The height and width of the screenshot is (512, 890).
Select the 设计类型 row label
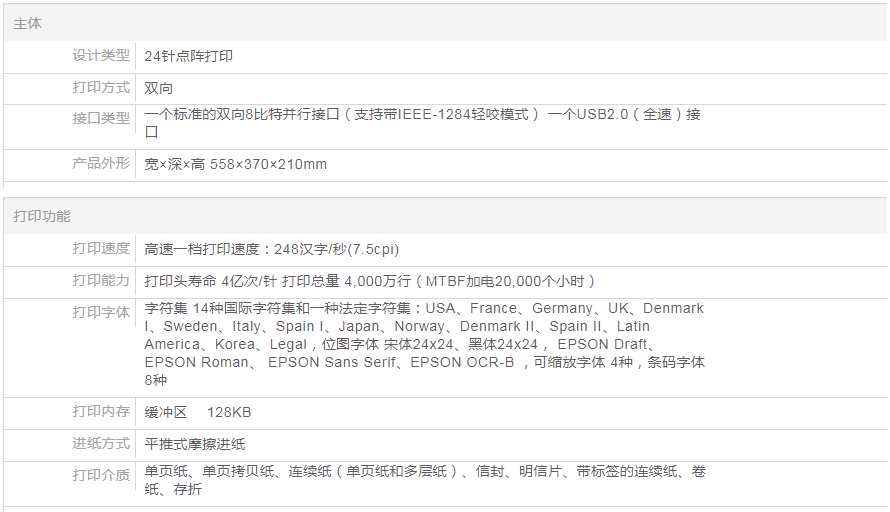coord(101,55)
